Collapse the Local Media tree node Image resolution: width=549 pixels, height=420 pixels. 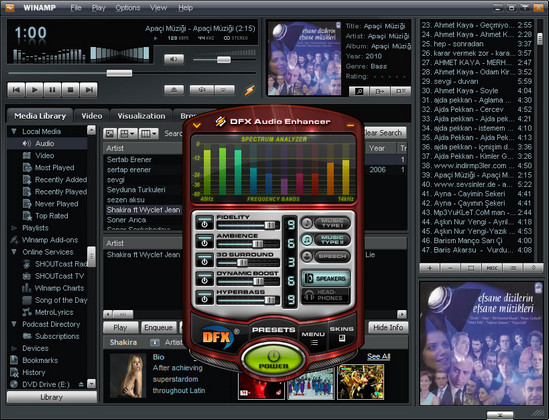[x=14, y=131]
